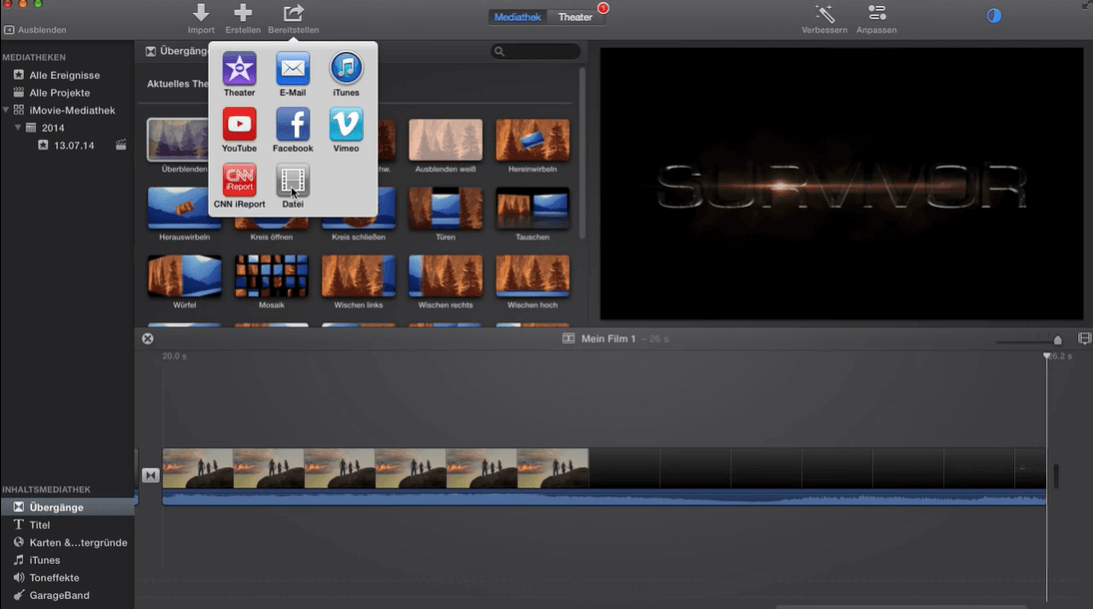
Task: Click the transitions search field
Action: tap(535, 51)
